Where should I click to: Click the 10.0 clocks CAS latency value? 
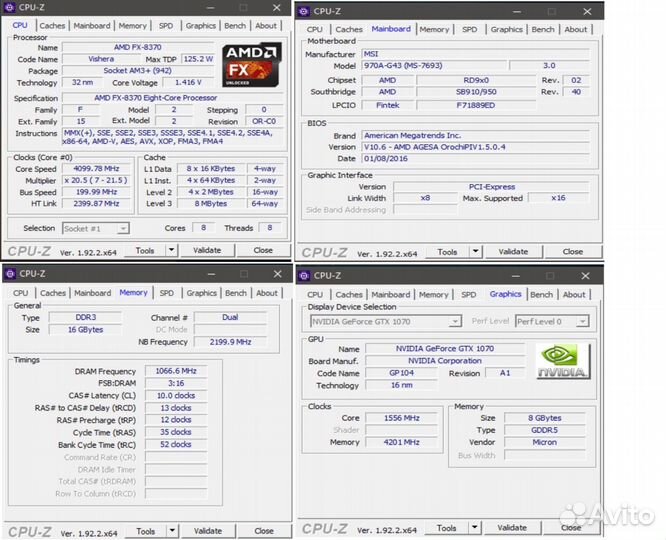176,396
